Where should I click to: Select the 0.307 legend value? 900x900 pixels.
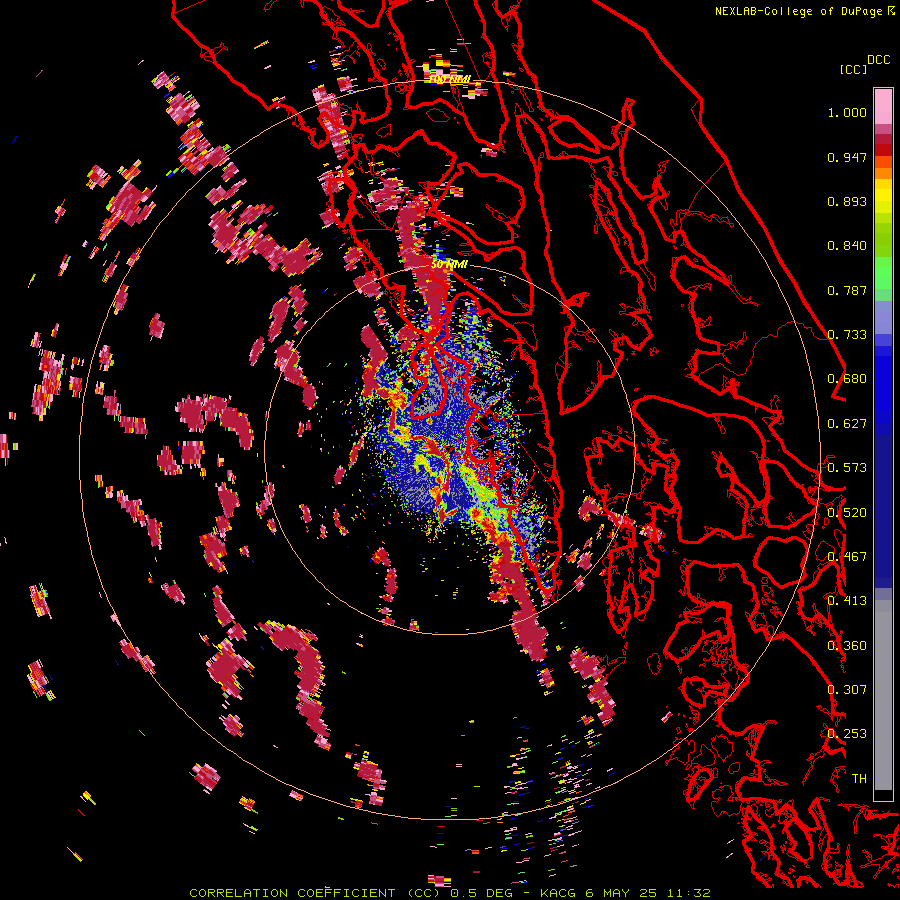click(x=847, y=690)
